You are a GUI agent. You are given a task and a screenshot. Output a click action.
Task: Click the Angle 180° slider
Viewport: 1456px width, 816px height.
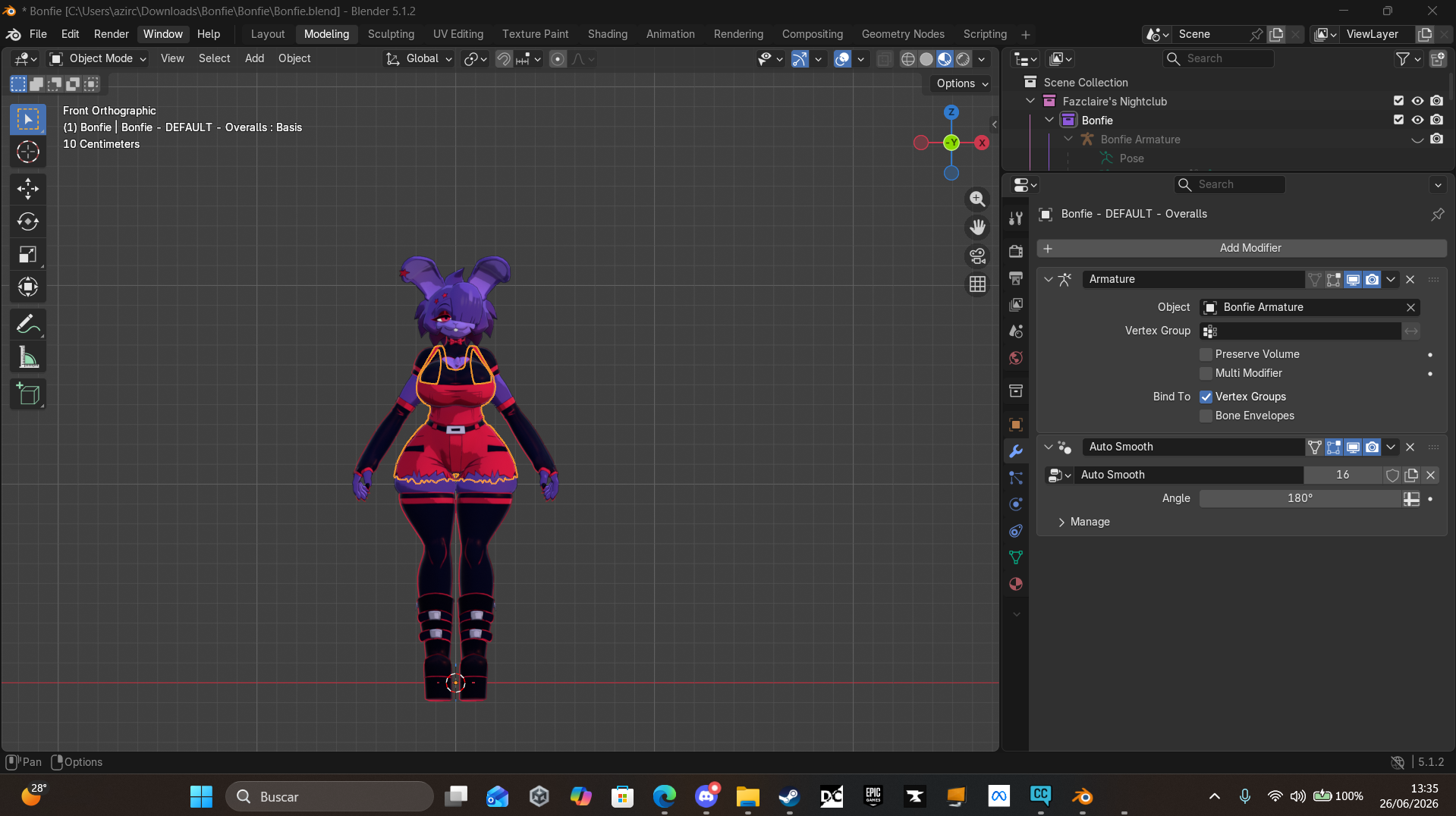[1300, 499]
